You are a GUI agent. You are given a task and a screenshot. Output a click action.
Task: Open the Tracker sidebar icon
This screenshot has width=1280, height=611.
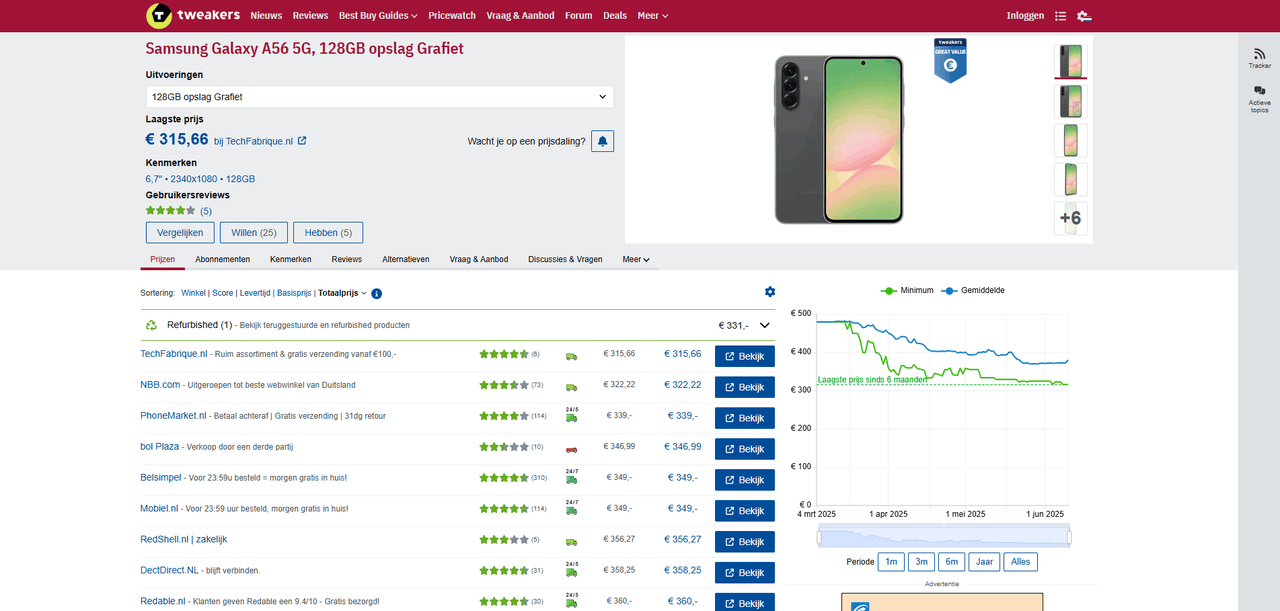(1258, 55)
